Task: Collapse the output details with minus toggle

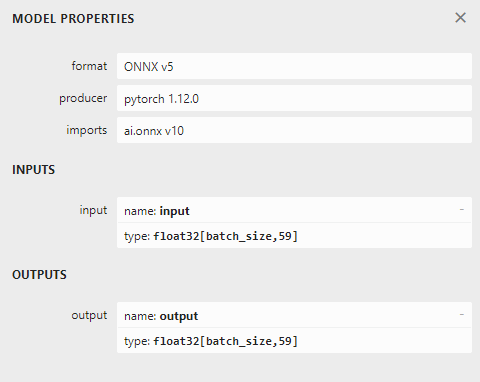Action: (462, 315)
